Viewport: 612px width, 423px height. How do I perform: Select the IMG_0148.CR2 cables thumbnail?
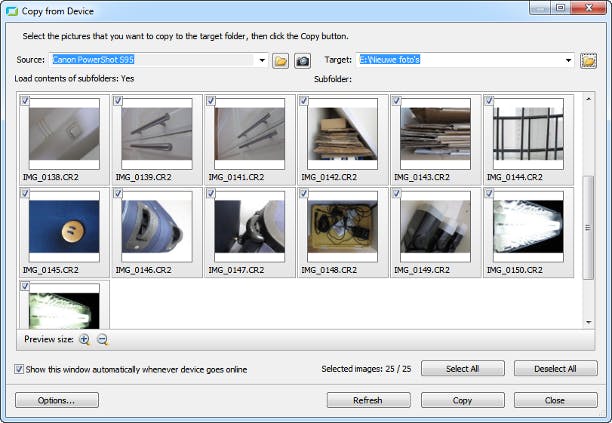342,226
